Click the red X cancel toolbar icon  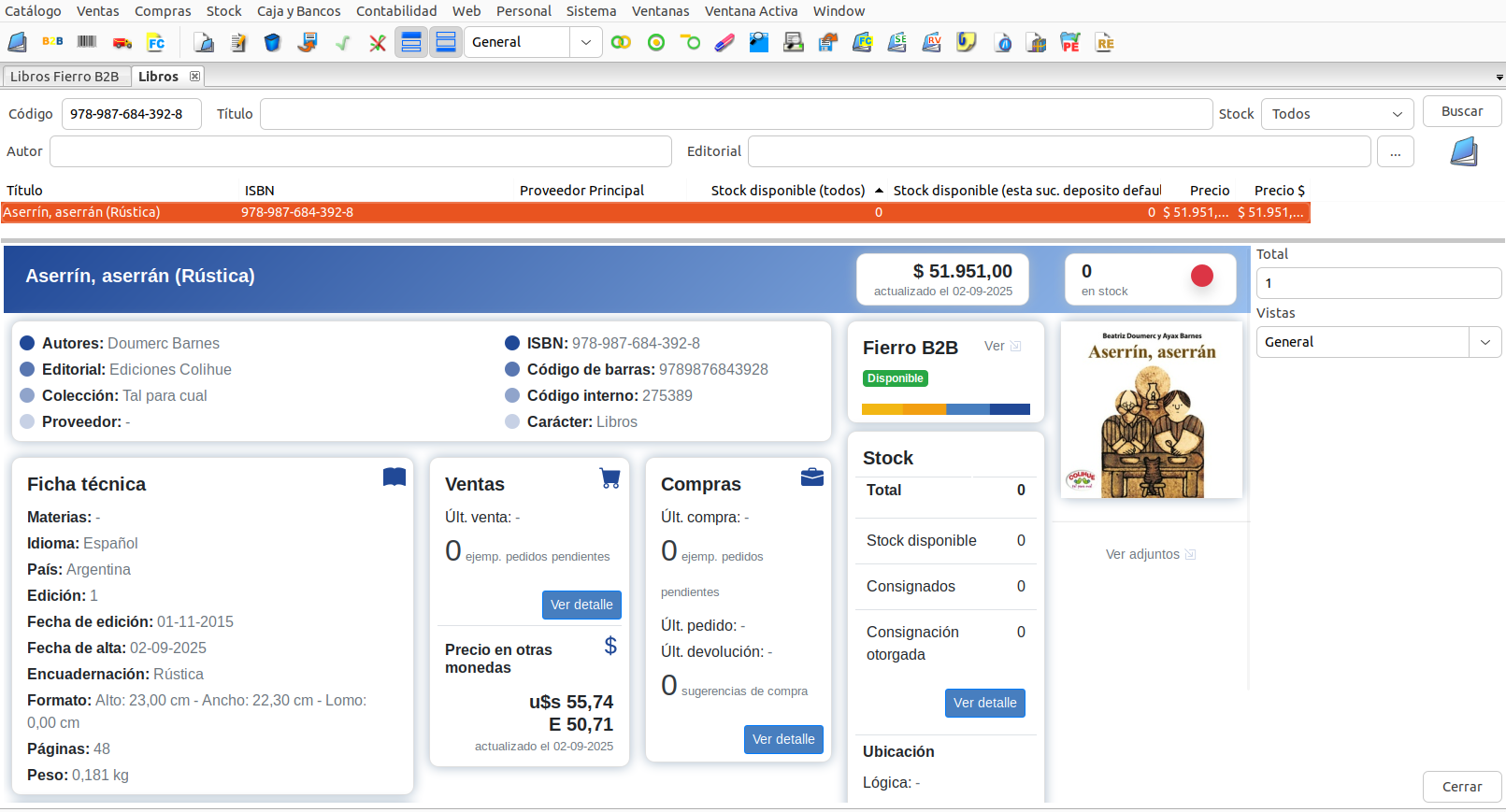click(x=377, y=42)
